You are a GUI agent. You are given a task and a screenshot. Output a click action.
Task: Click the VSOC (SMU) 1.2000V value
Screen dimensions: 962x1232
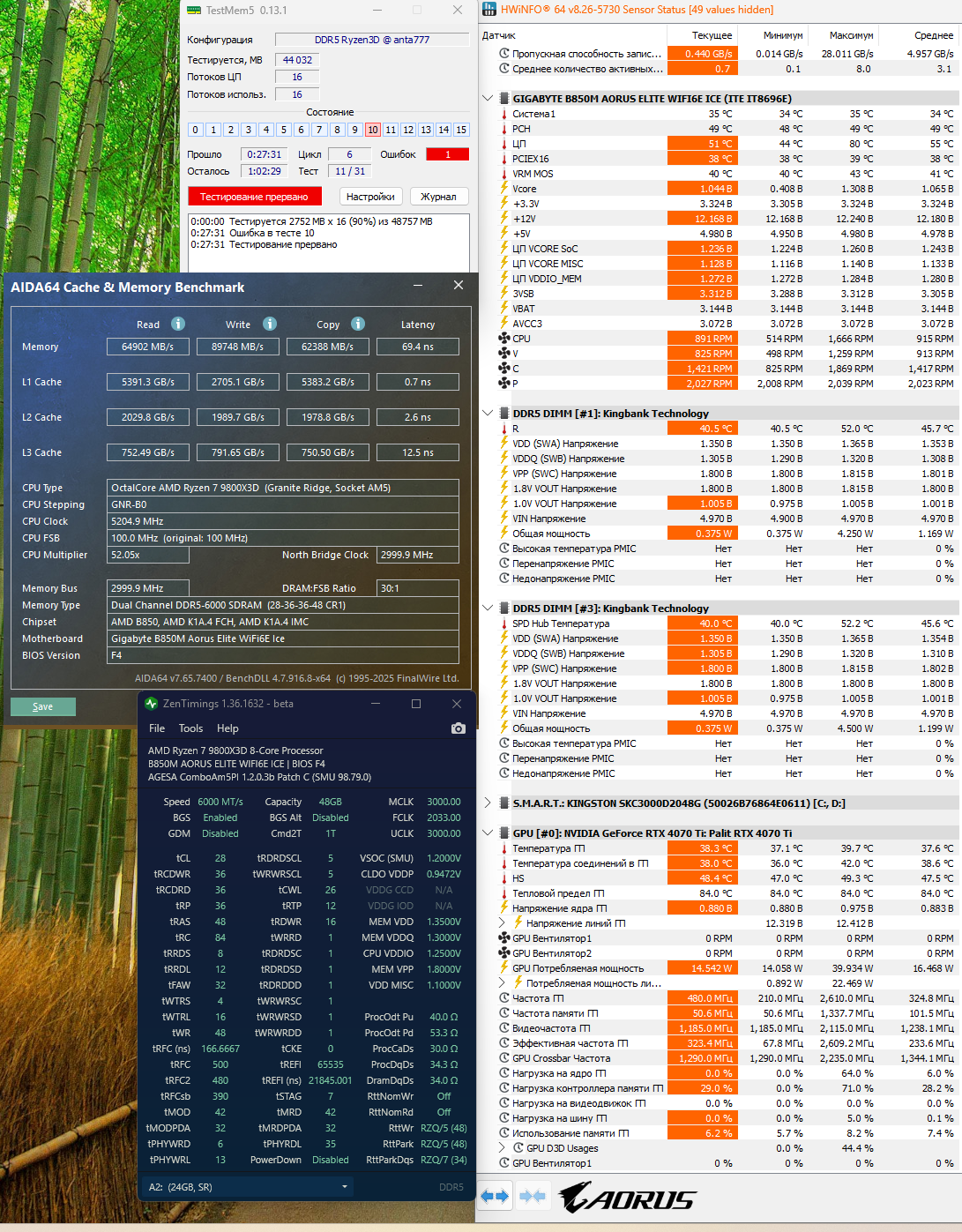(x=444, y=858)
